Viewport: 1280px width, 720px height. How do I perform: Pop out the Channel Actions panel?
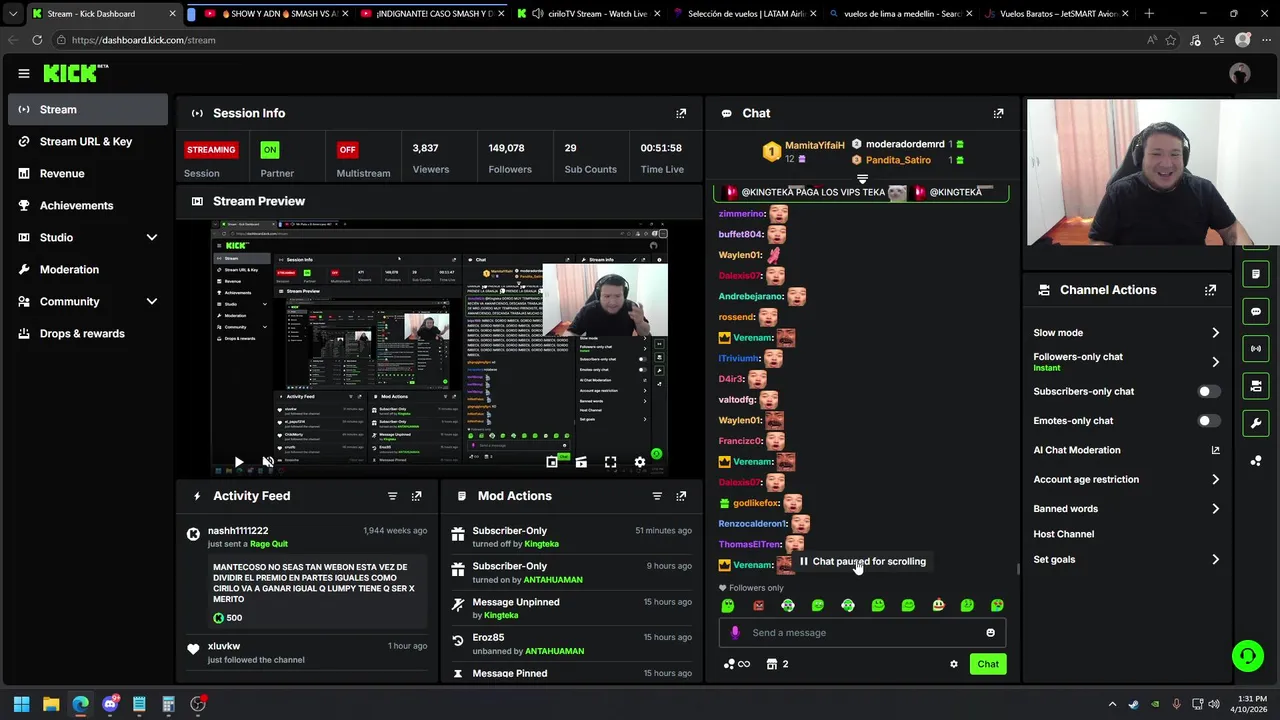click(1210, 290)
